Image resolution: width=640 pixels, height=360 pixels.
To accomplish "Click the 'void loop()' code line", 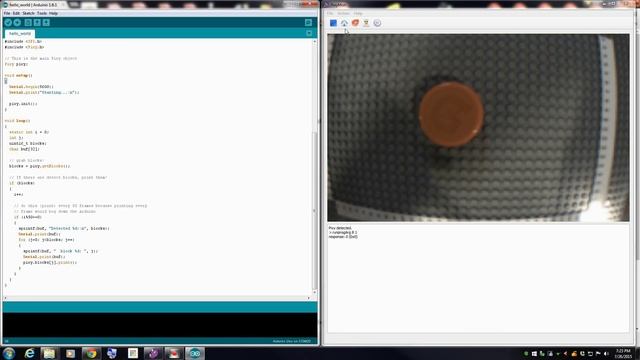I will click(x=17, y=121).
